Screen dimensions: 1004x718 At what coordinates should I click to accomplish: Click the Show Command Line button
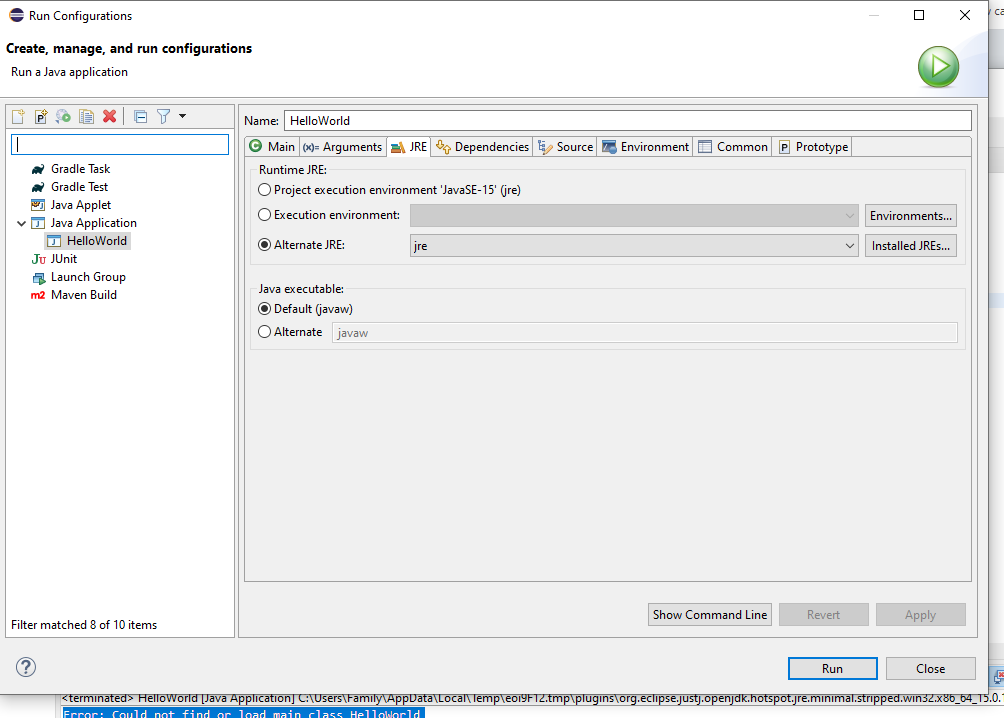coord(710,615)
